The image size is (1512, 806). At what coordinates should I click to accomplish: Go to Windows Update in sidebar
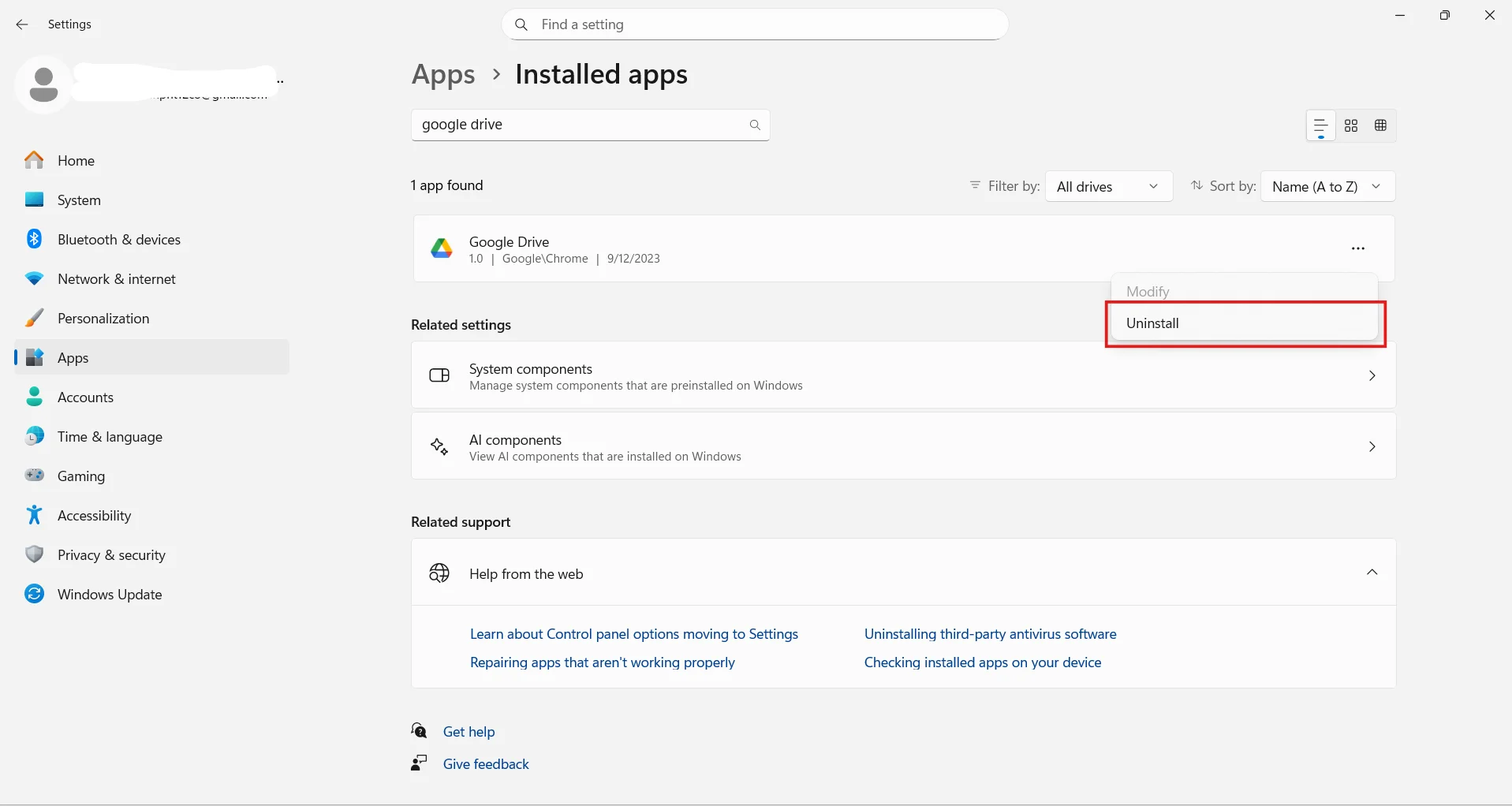point(110,595)
